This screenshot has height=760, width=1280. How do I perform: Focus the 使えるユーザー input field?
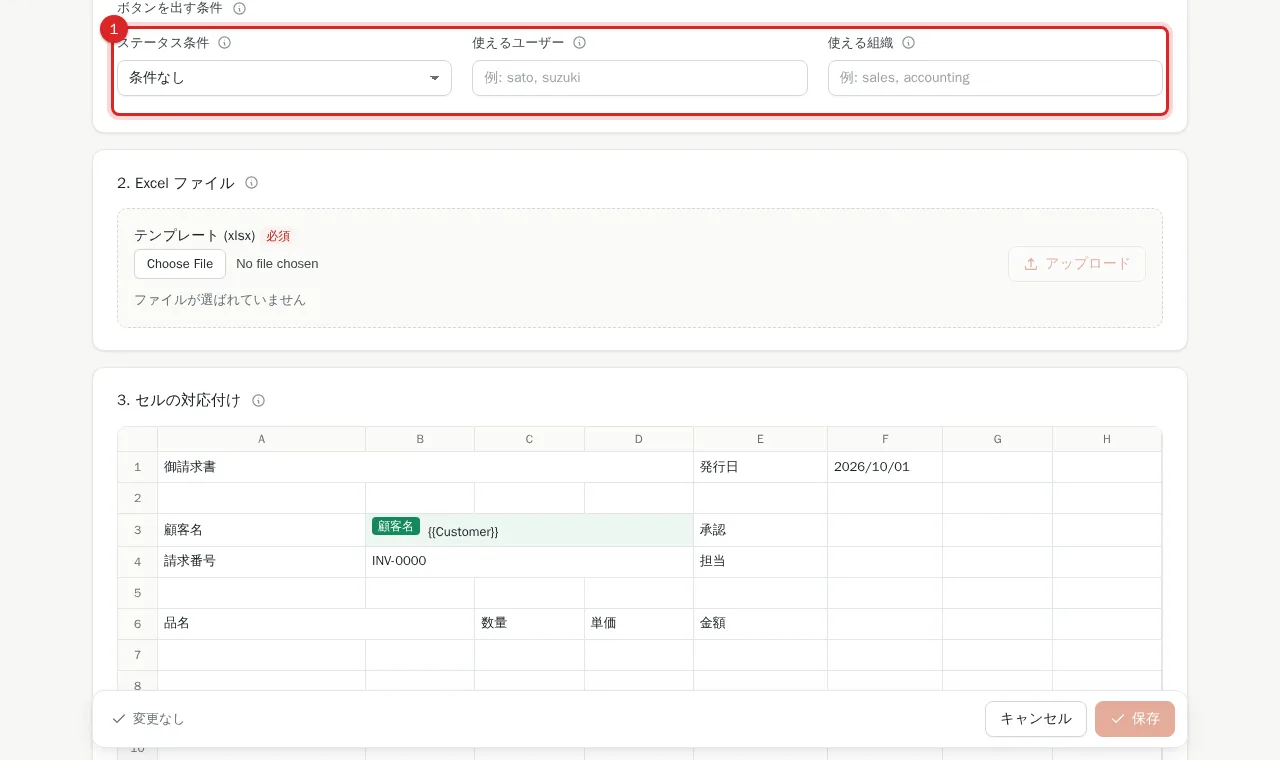[x=640, y=78]
